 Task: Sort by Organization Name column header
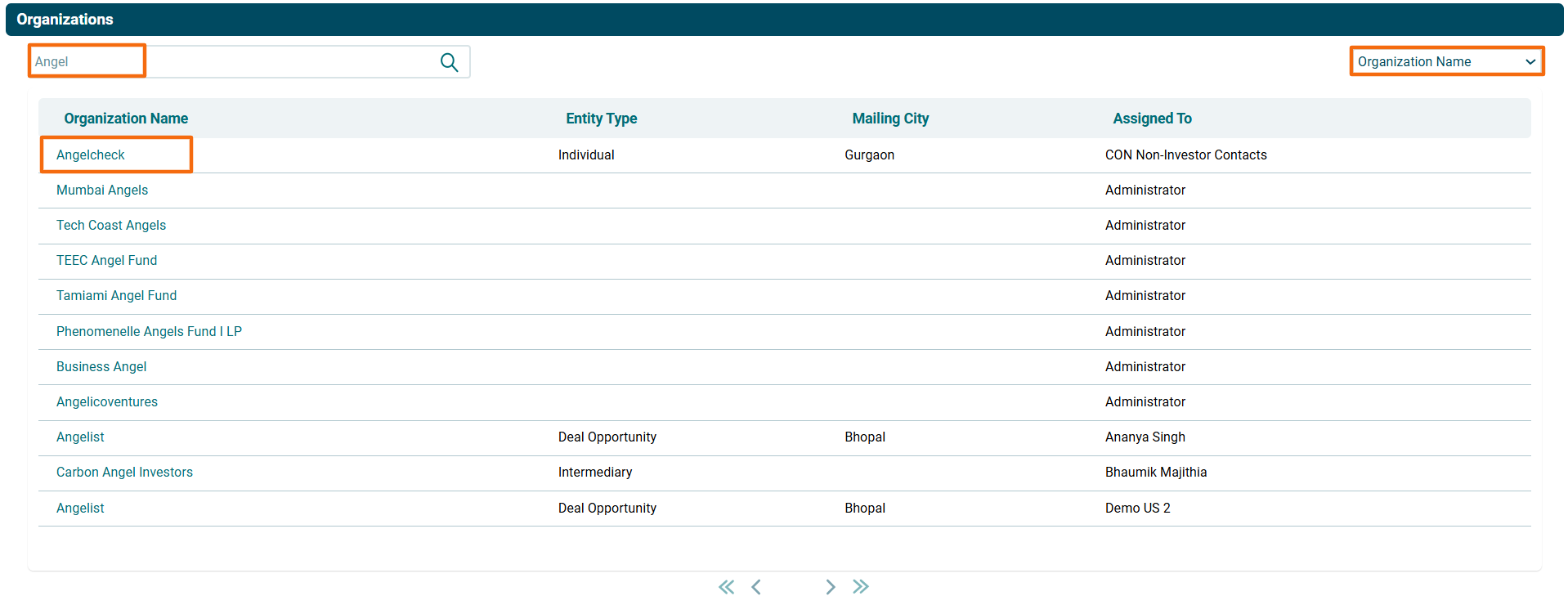[126, 119]
